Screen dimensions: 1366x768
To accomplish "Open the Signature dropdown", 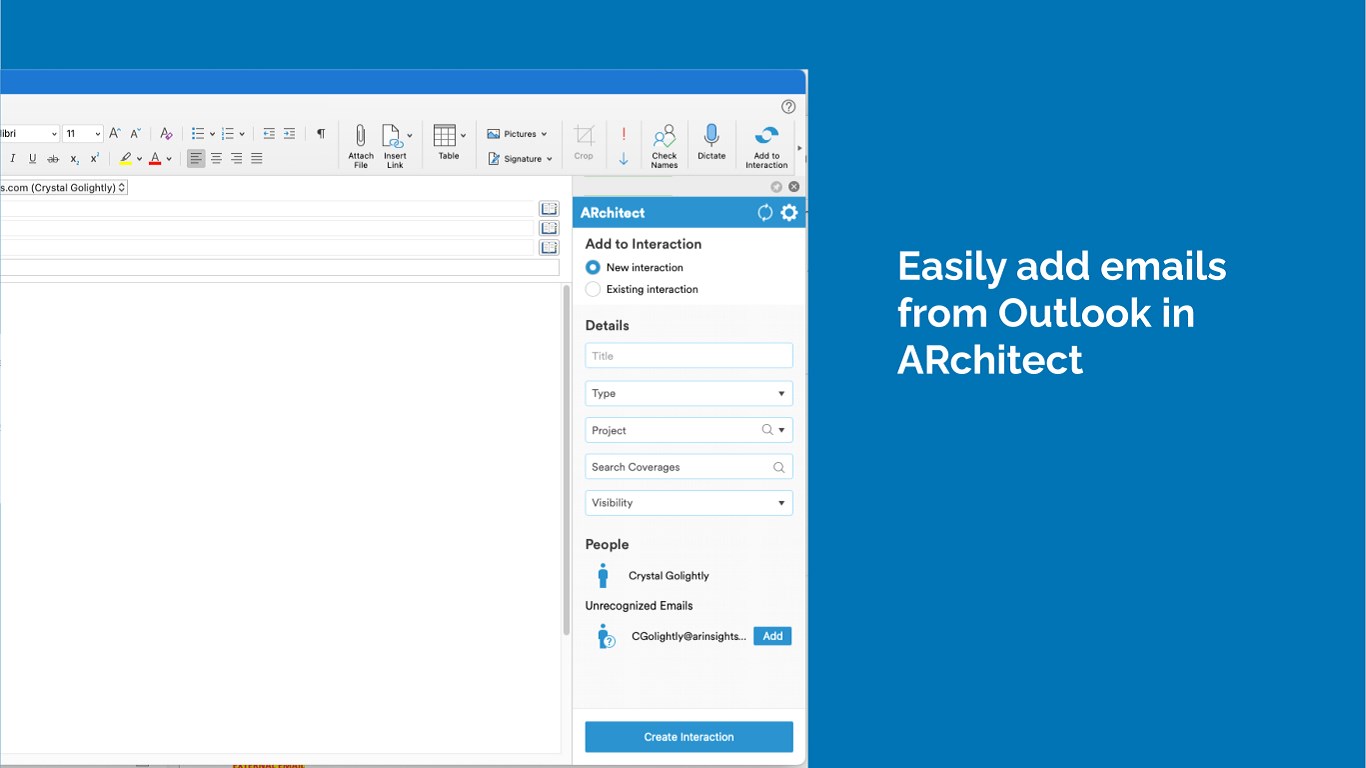I will (520, 159).
